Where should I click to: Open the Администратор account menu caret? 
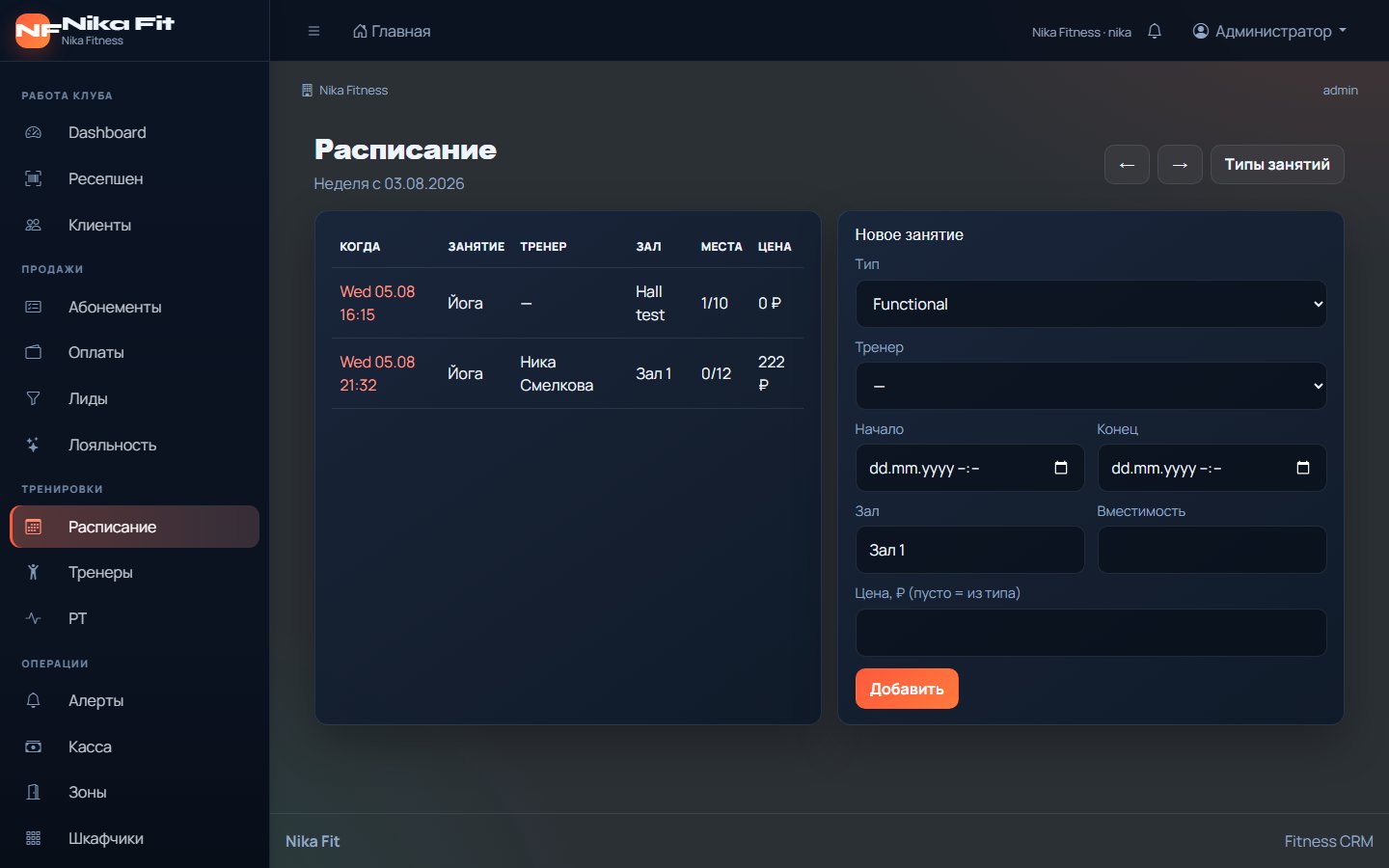(x=1343, y=30)
